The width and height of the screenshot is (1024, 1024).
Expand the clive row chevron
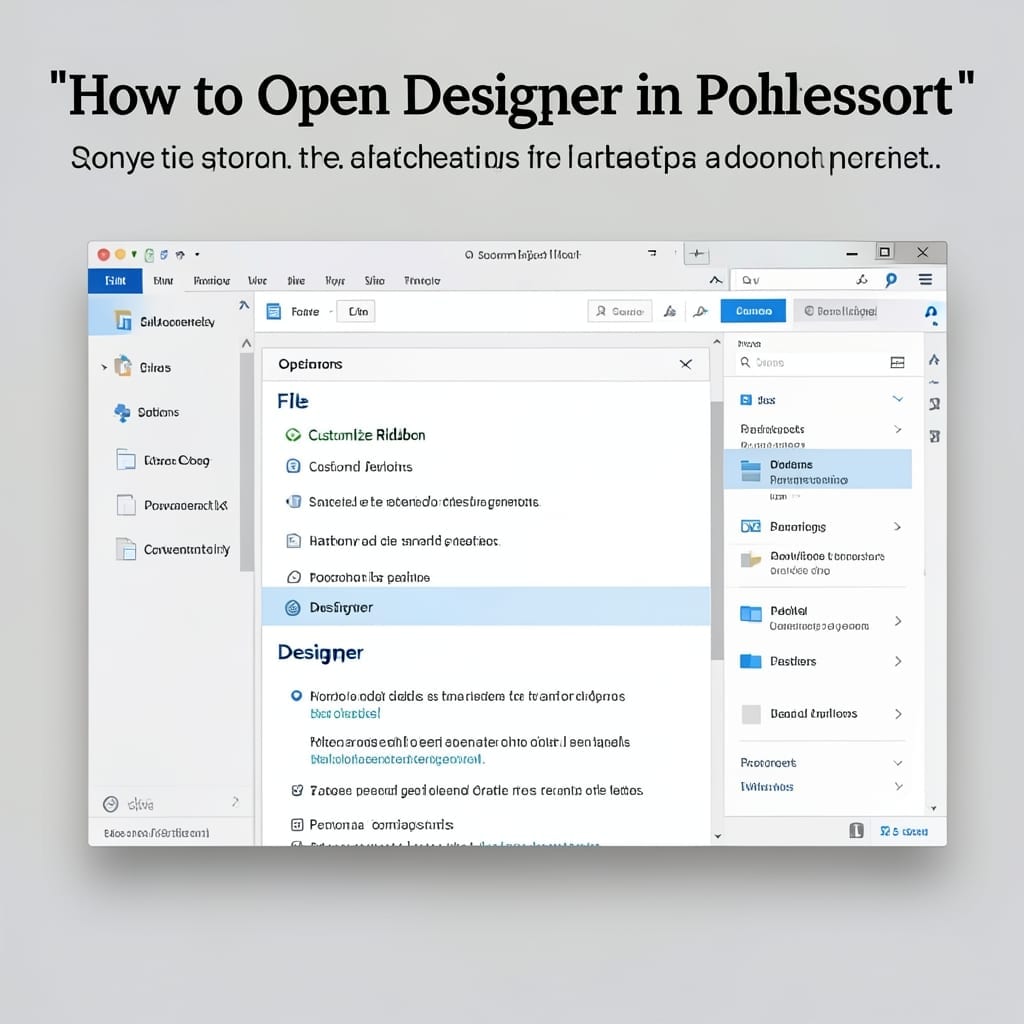235,801
